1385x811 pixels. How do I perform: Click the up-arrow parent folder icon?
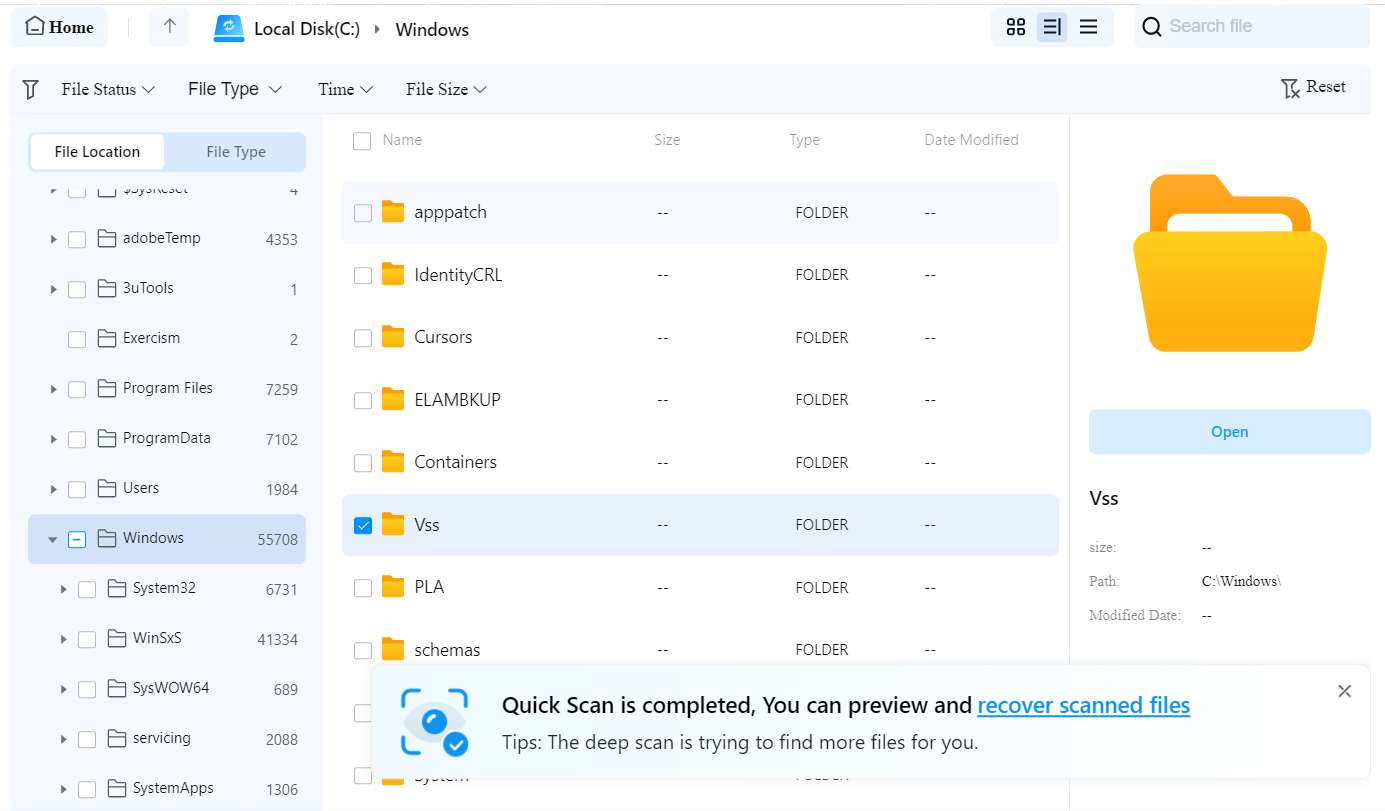point(168,27)
